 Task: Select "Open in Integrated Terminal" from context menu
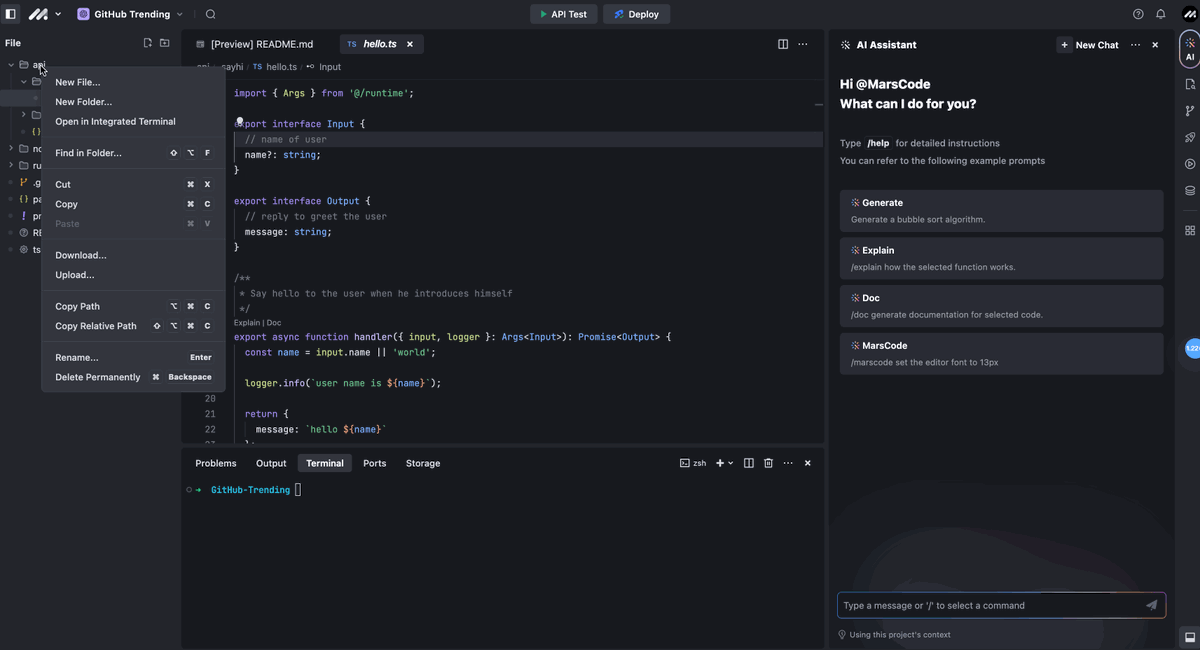[x=115, y=122]
